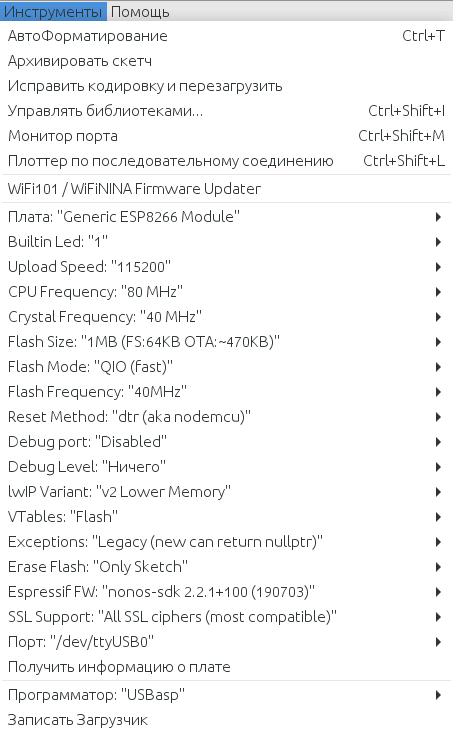
Task: Open the Flash Mode QIO submenu
Action: click(x=226, y=367)
